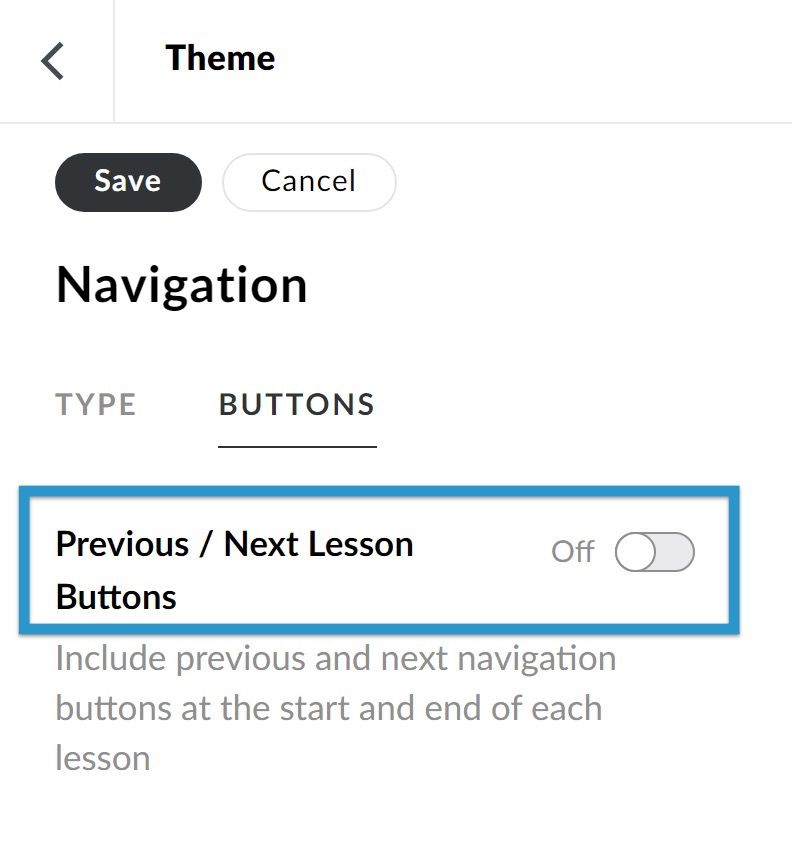Switch to the TYPE tab

[96, 404]
